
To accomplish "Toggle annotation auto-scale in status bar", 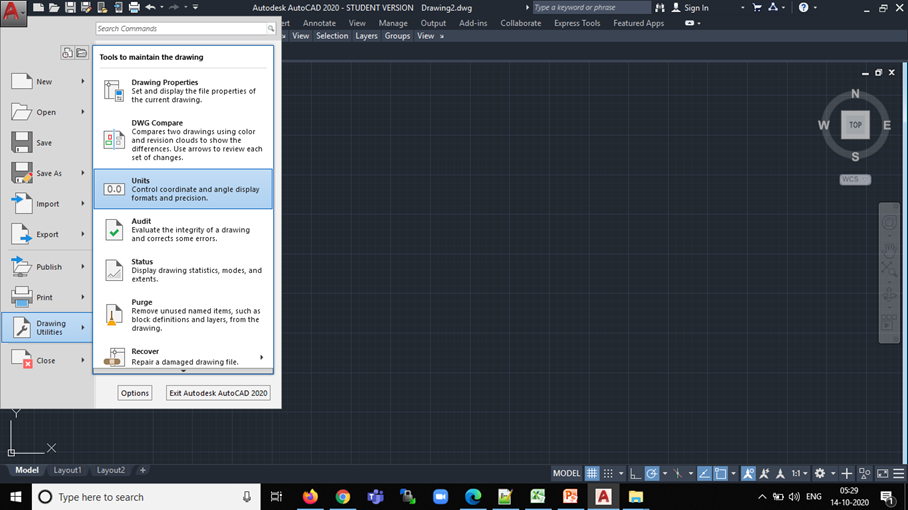I will 764,474.
